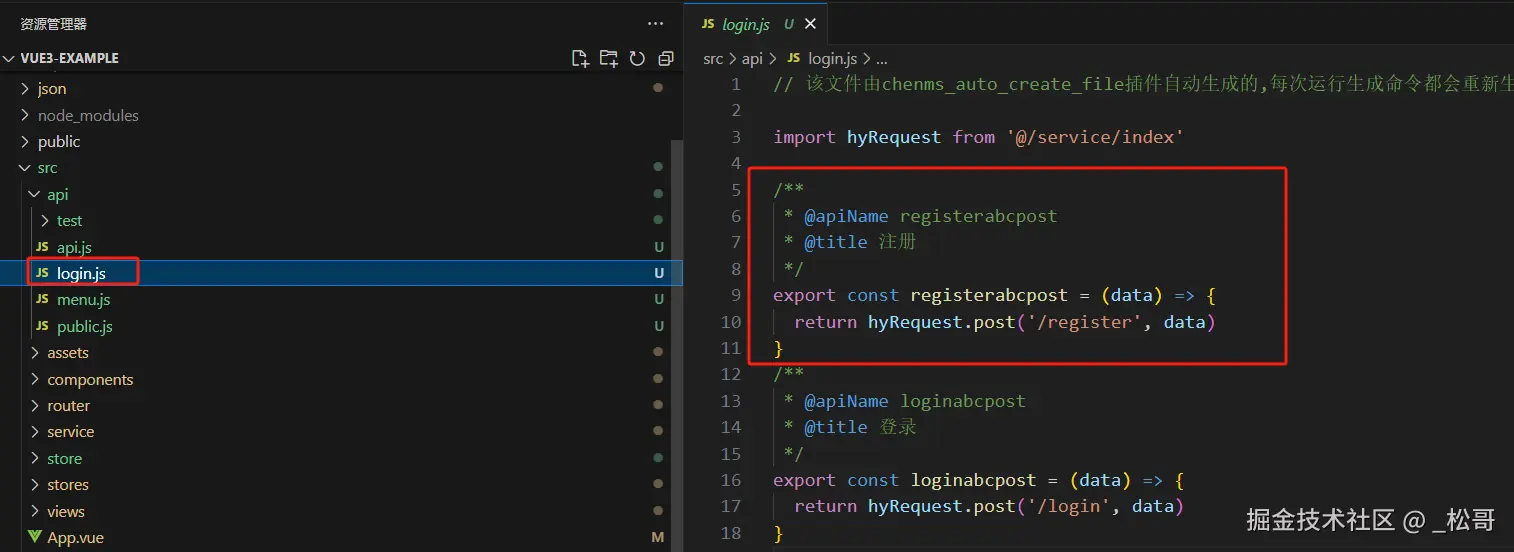Switch to the login.js editor tab
1514x552 pixels.
[x=745, y=24]
